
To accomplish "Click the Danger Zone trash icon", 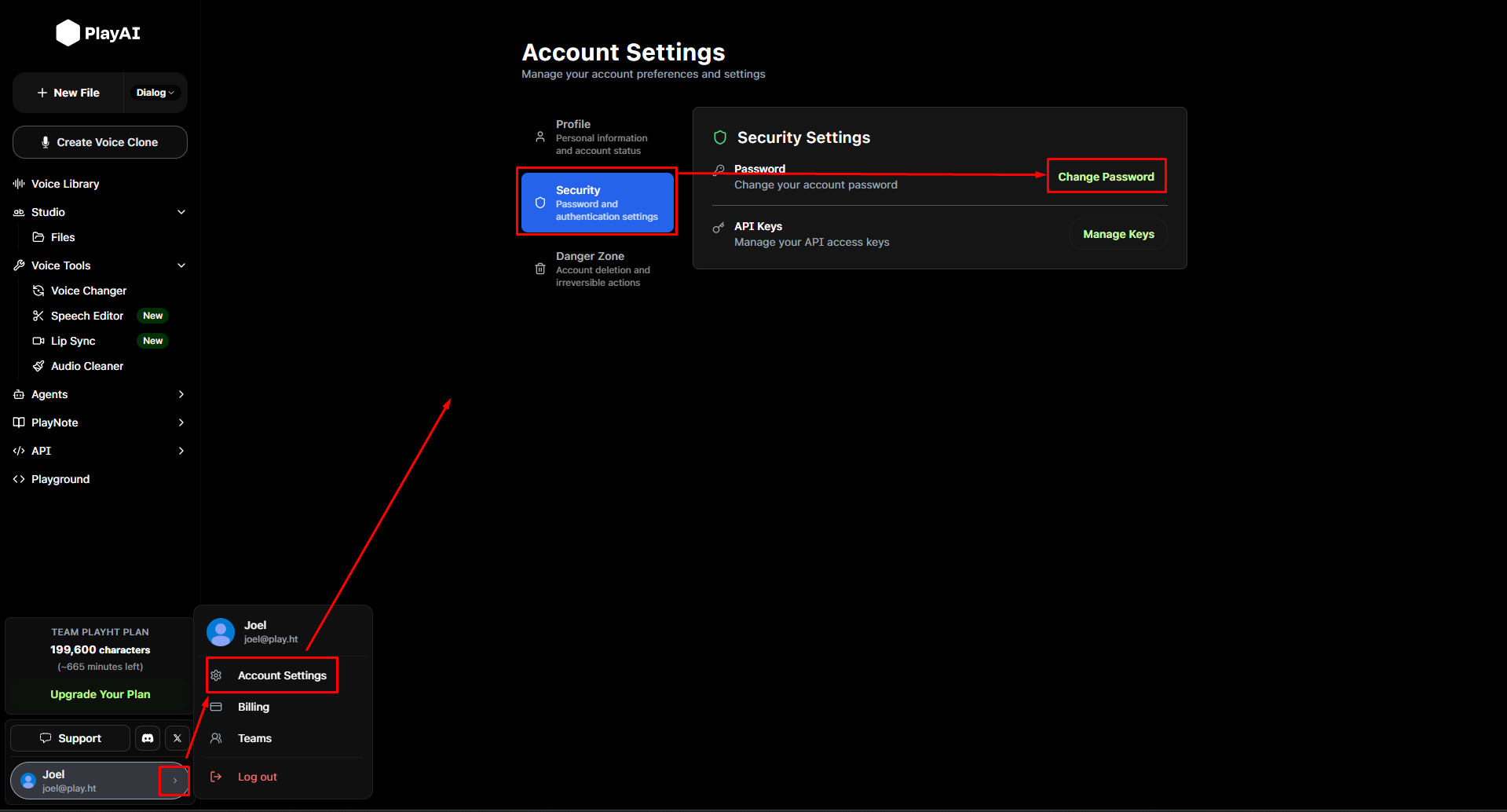I will 540,269.
